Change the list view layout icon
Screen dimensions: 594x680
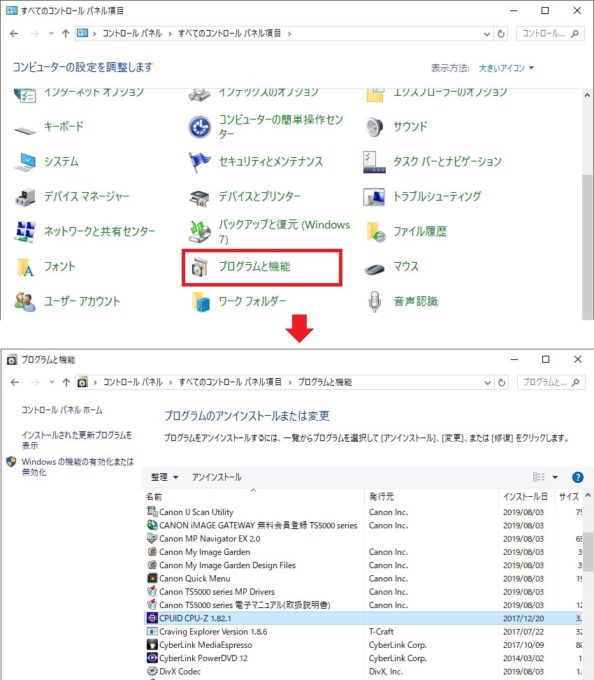pyautogui.click(x=539, y=477)
